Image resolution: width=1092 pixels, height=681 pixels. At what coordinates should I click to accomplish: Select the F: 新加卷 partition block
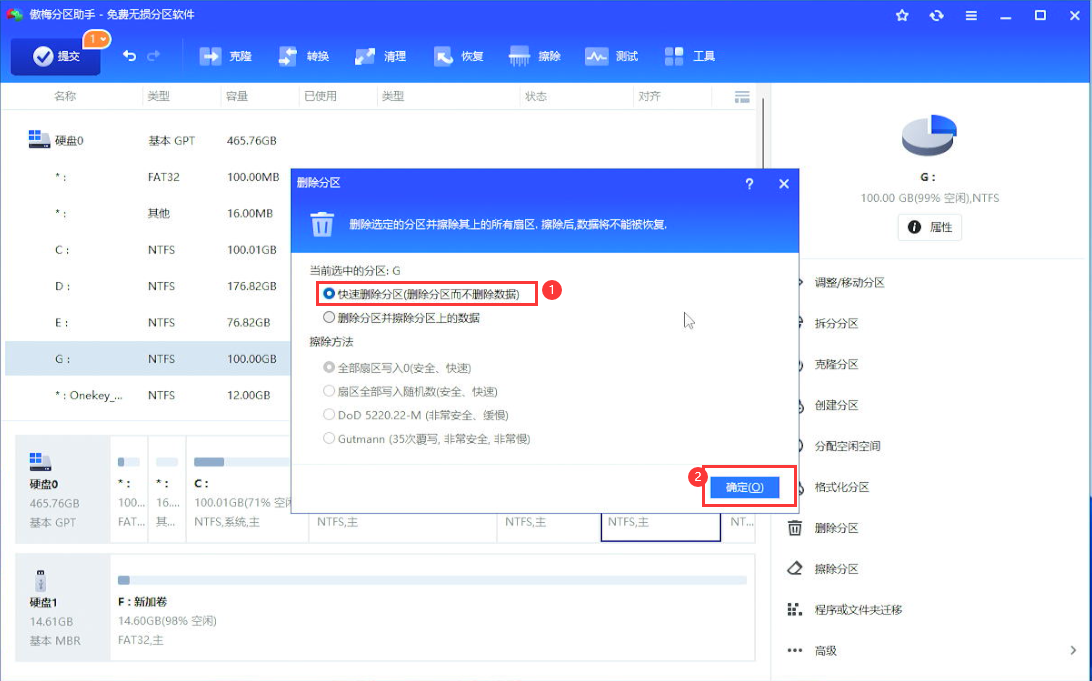pos(432,608)
